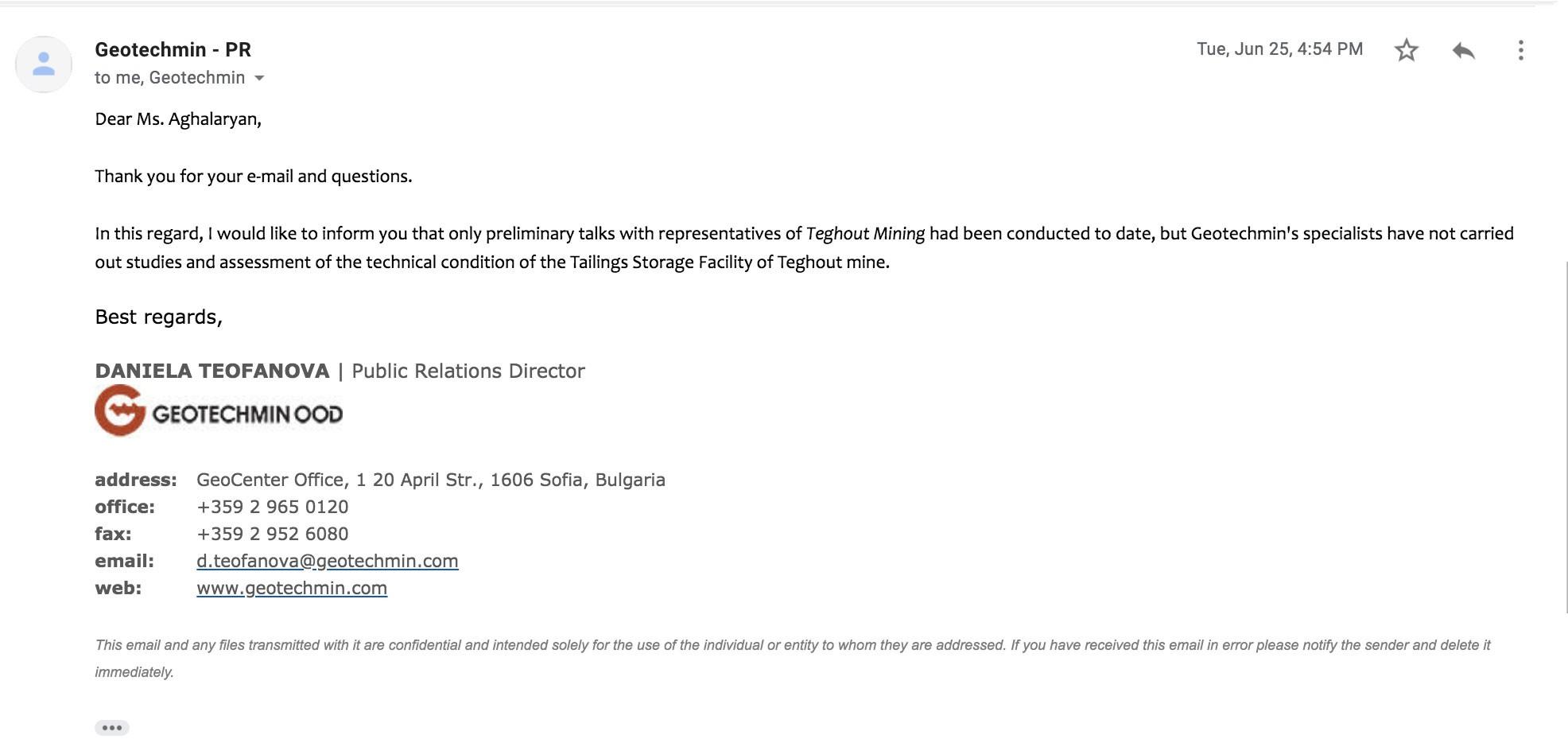
Task: Click the reply arrow icon
Action: [x=1463, y=50]
